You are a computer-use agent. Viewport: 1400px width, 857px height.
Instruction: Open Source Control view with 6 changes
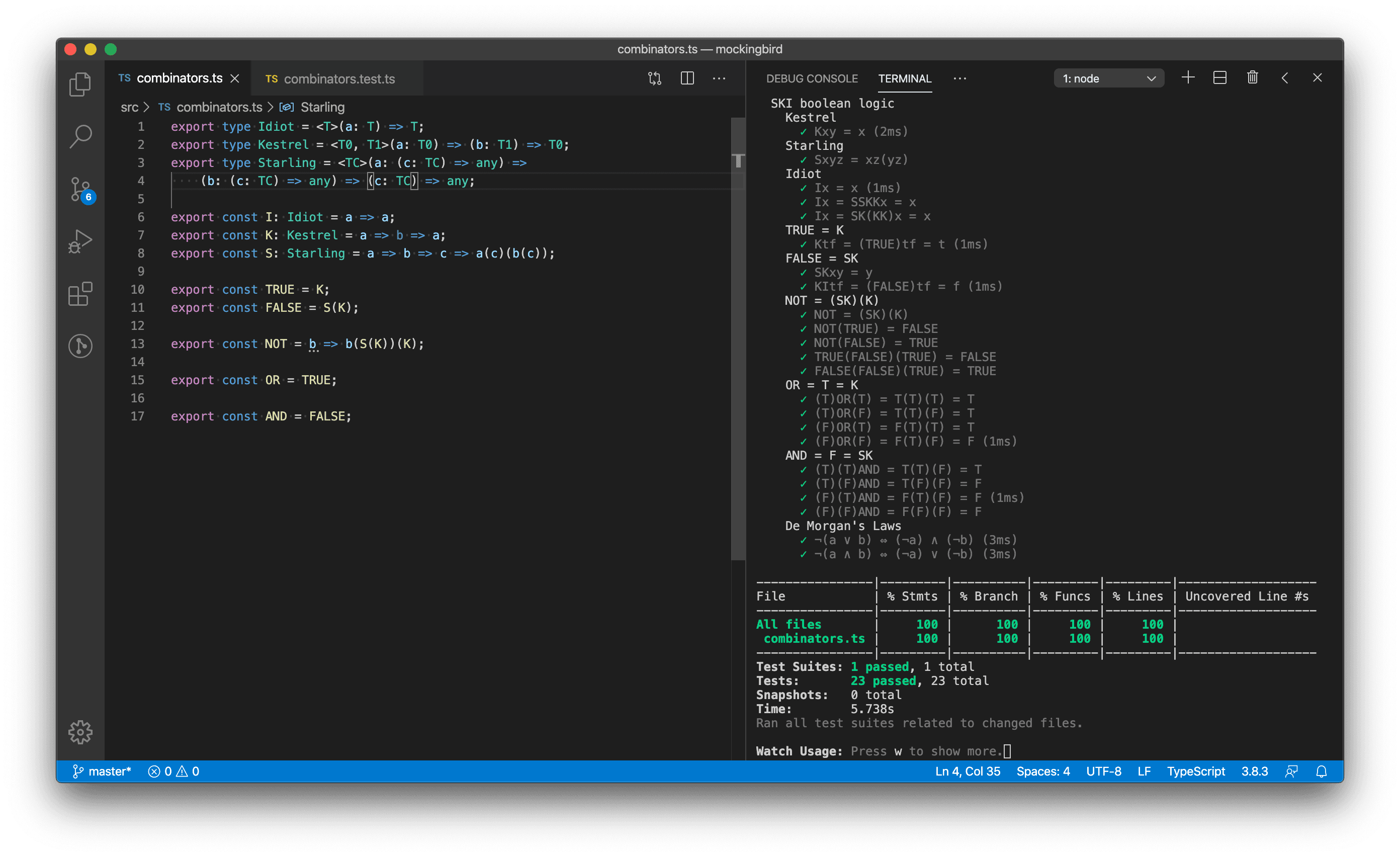point(80,189)
